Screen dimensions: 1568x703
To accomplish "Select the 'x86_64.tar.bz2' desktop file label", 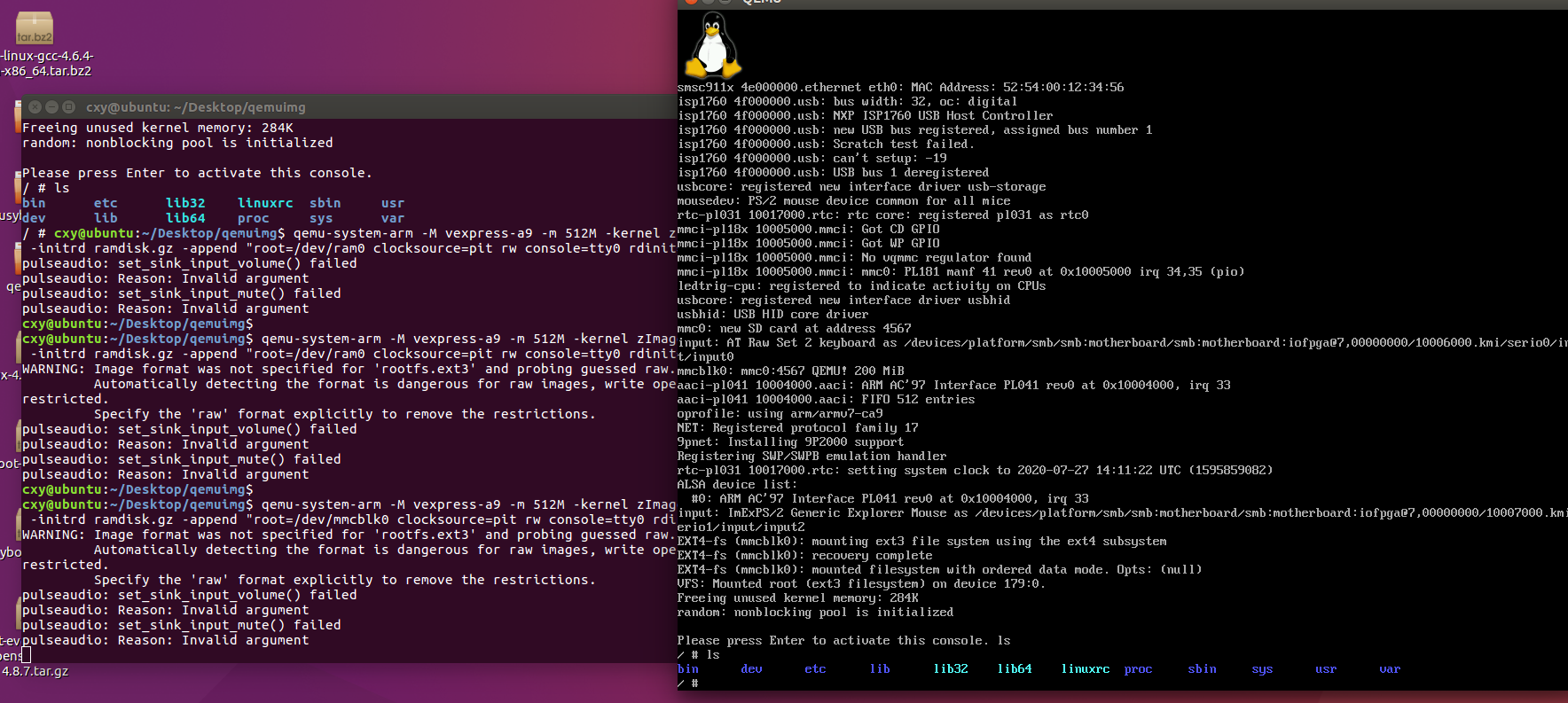I will click(x=46, y=71).
